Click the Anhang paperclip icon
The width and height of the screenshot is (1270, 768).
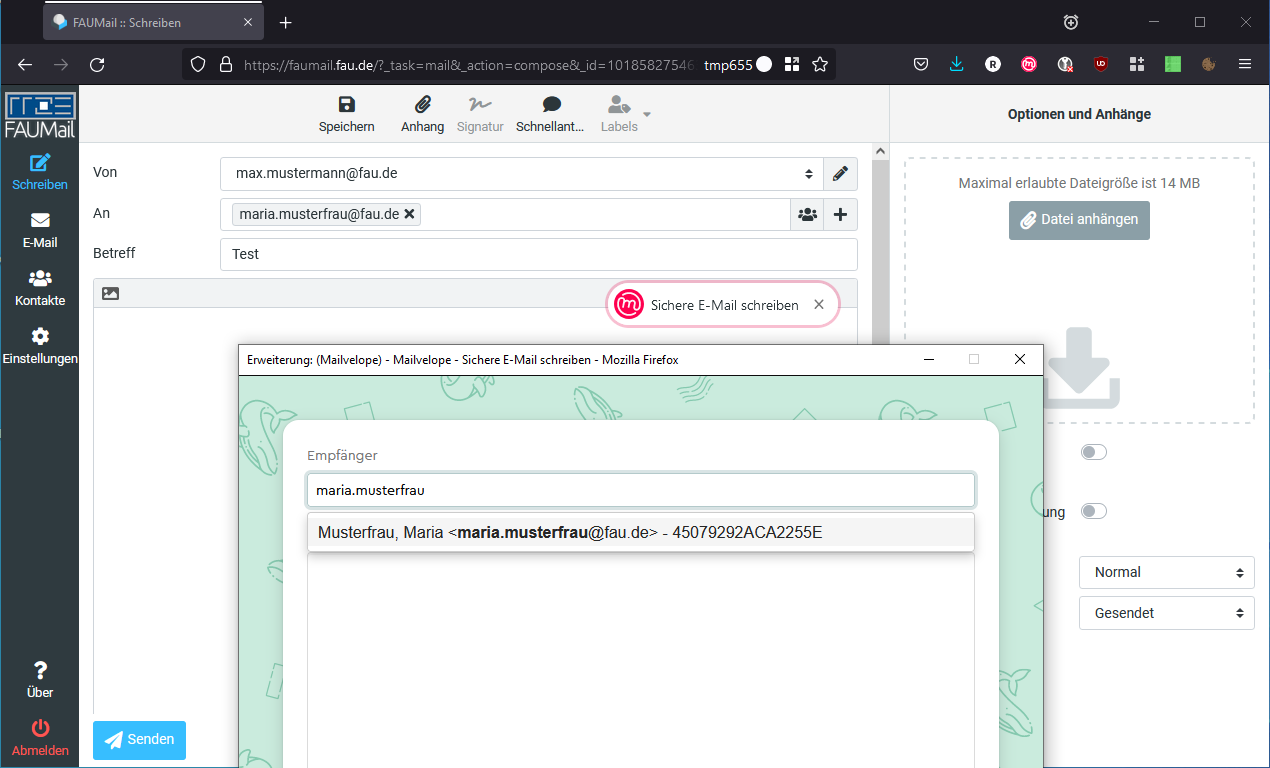pos(422,105)
